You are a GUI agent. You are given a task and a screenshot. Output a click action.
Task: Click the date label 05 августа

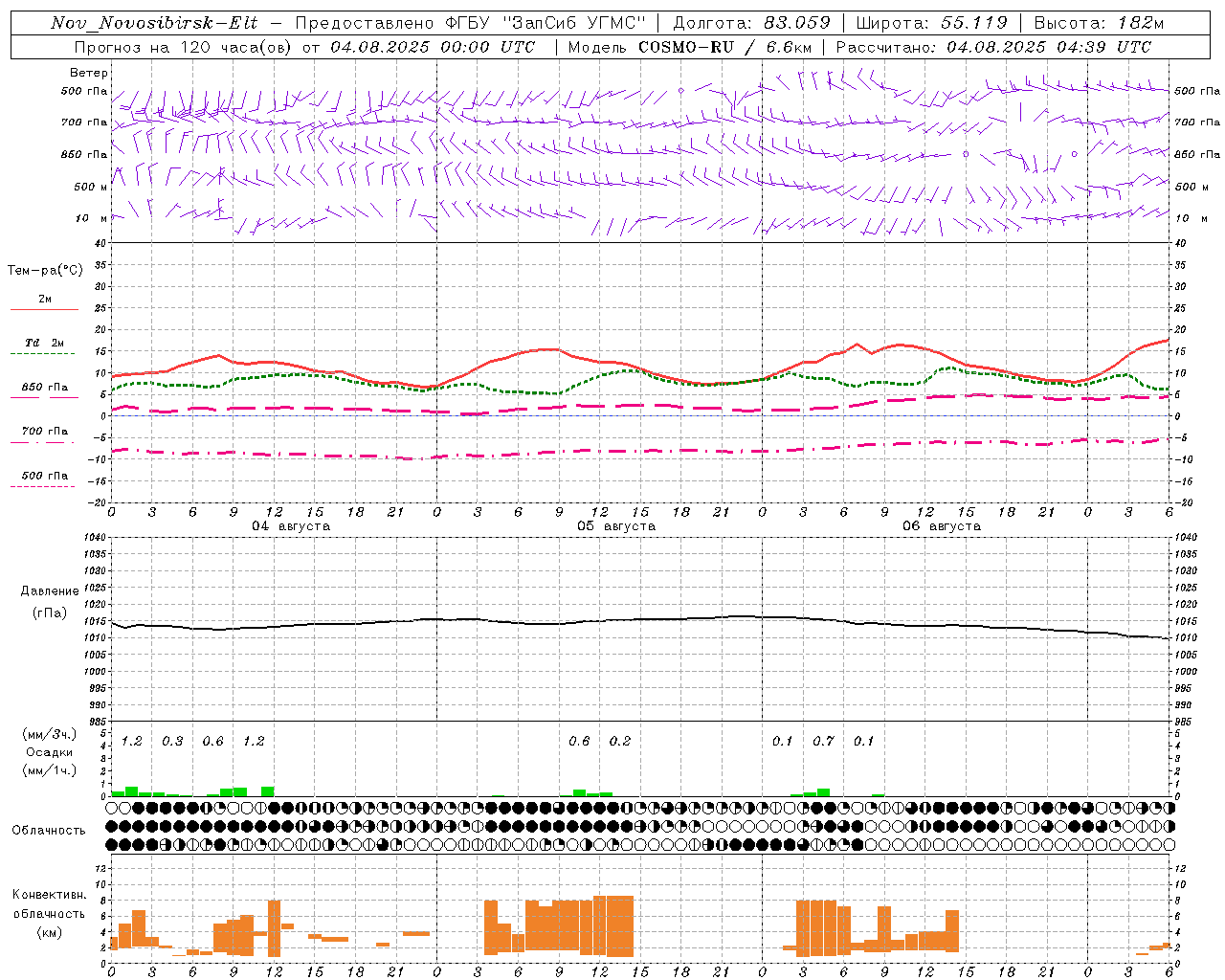coord(616,526)
